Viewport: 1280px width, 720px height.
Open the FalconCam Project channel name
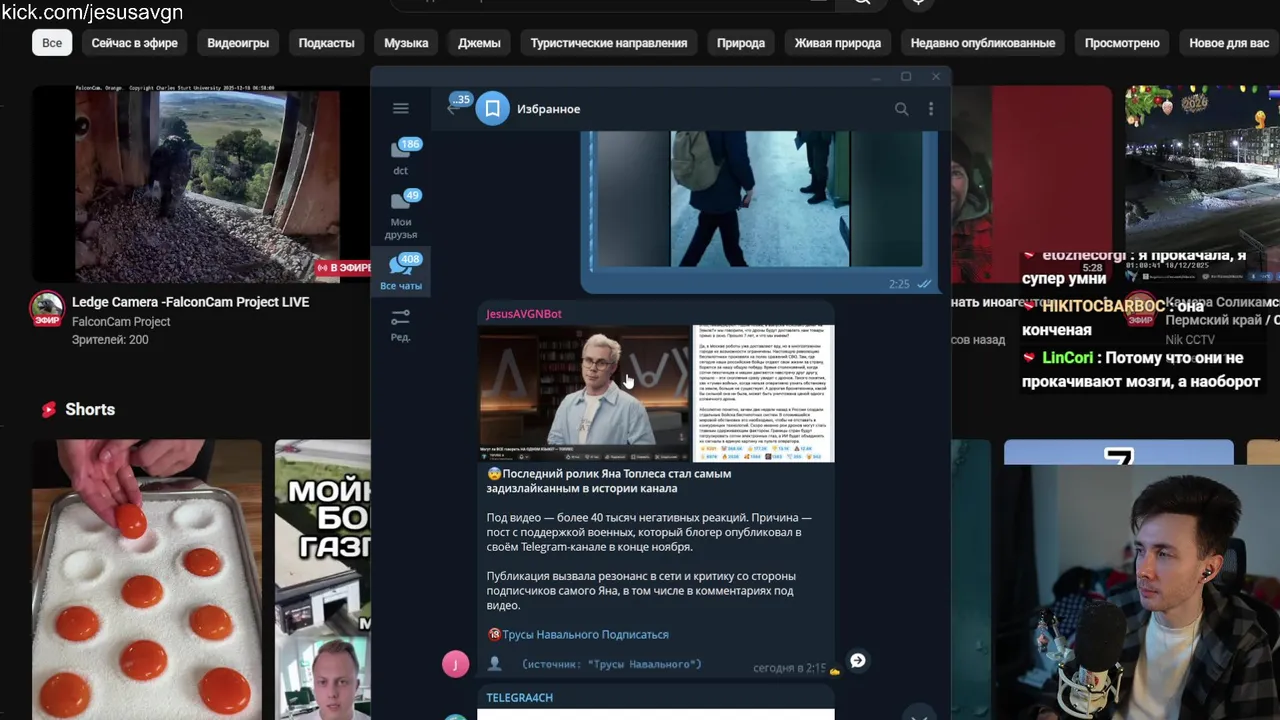click(x=121, y=322)
